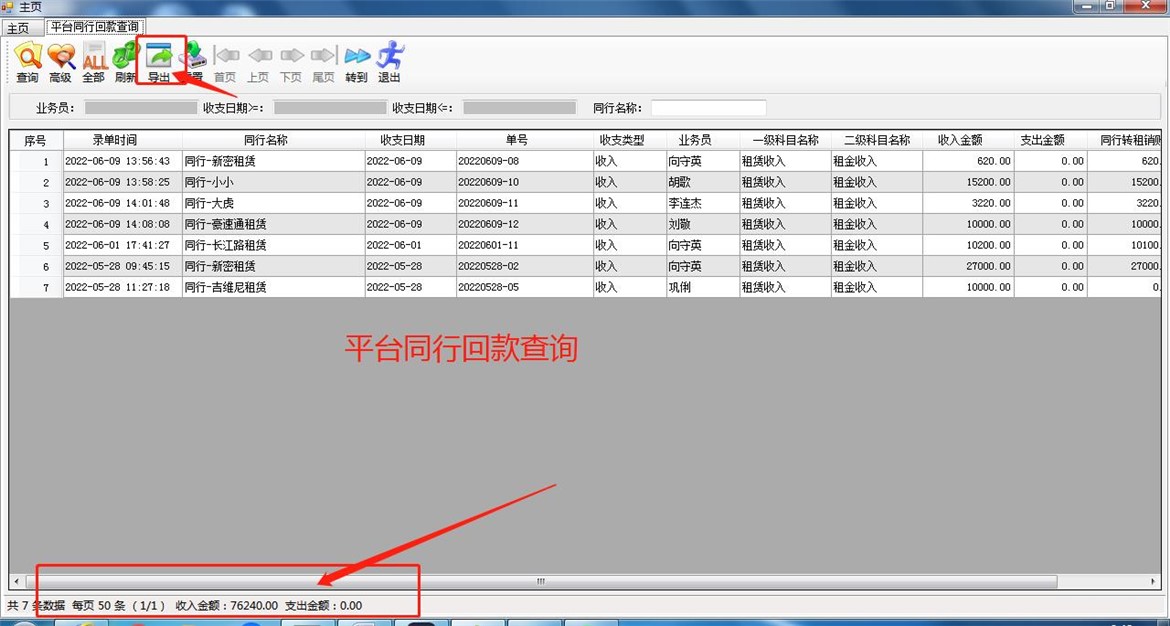Click timestamp 2022-05-28 09:45:15
Viewport: 1170px width, 626px height.
point(122,266)
